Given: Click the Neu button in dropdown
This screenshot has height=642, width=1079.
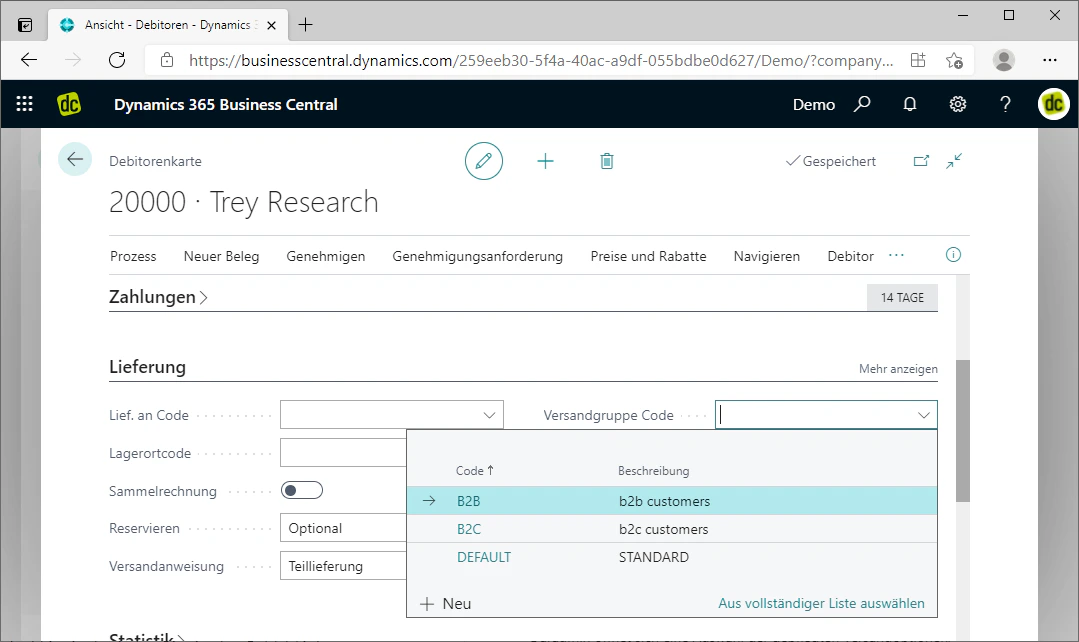Looking at the screenshot, I should [446, 603].
